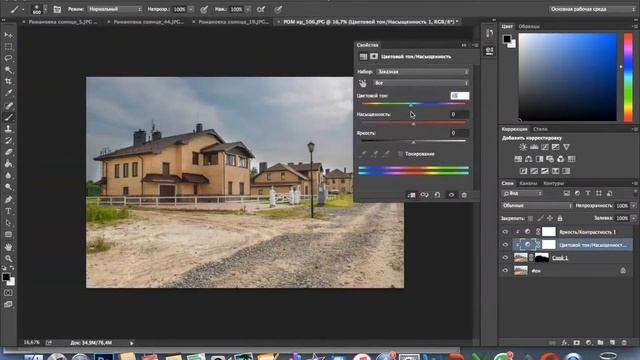Open the layer filter type dropdown
This screenshot has width=640, height=360.
tap(522, 193)
